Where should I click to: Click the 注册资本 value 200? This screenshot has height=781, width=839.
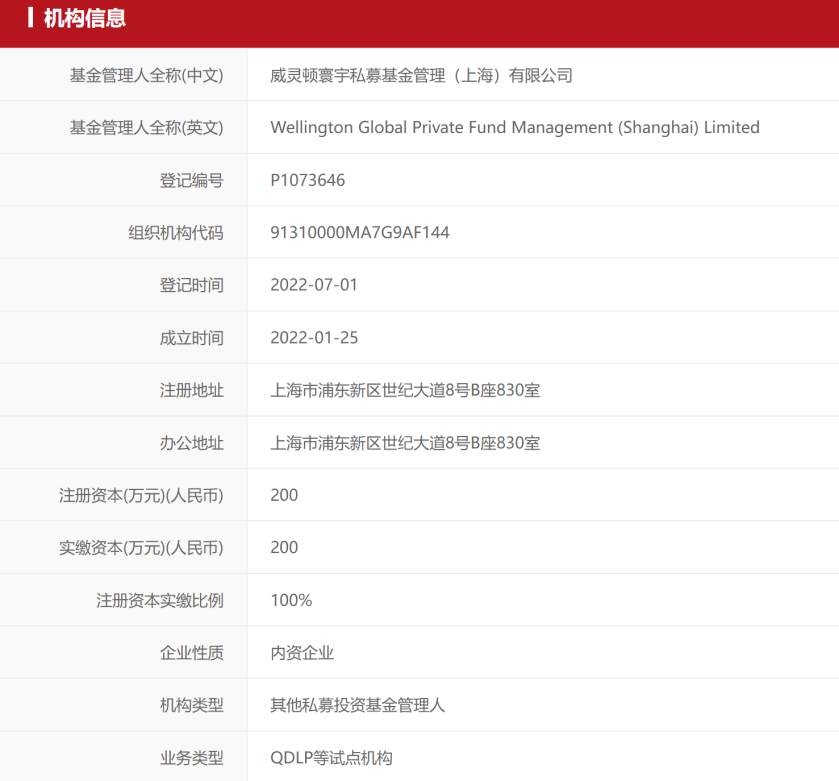(284, 495)
